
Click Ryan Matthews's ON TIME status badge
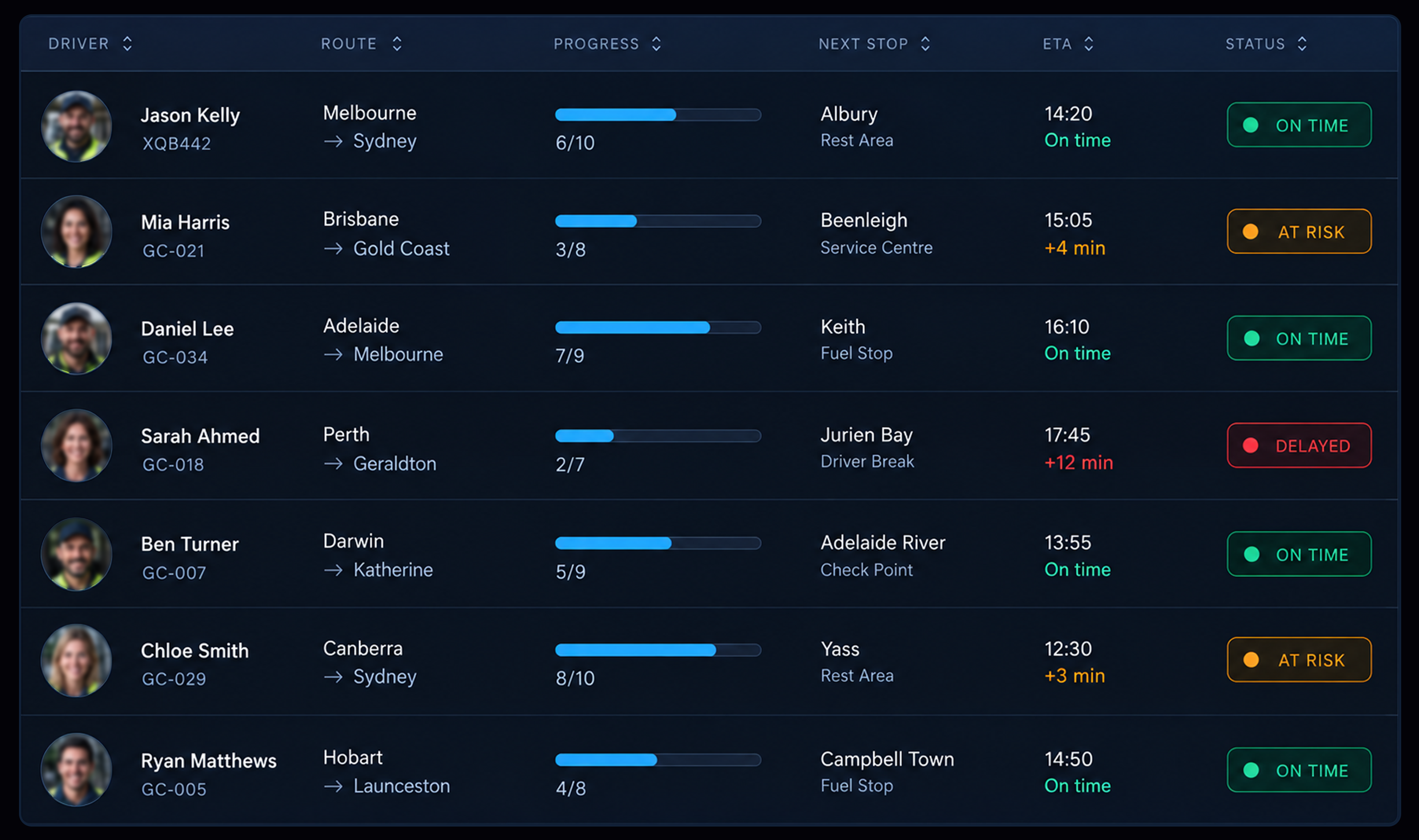pyautogui.click(x=1299, y=770)
